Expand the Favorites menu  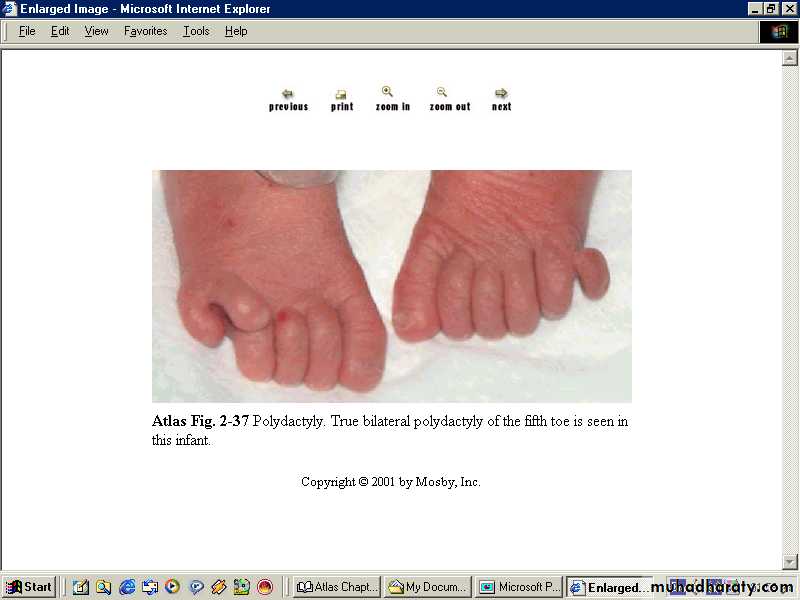(145, 31)
